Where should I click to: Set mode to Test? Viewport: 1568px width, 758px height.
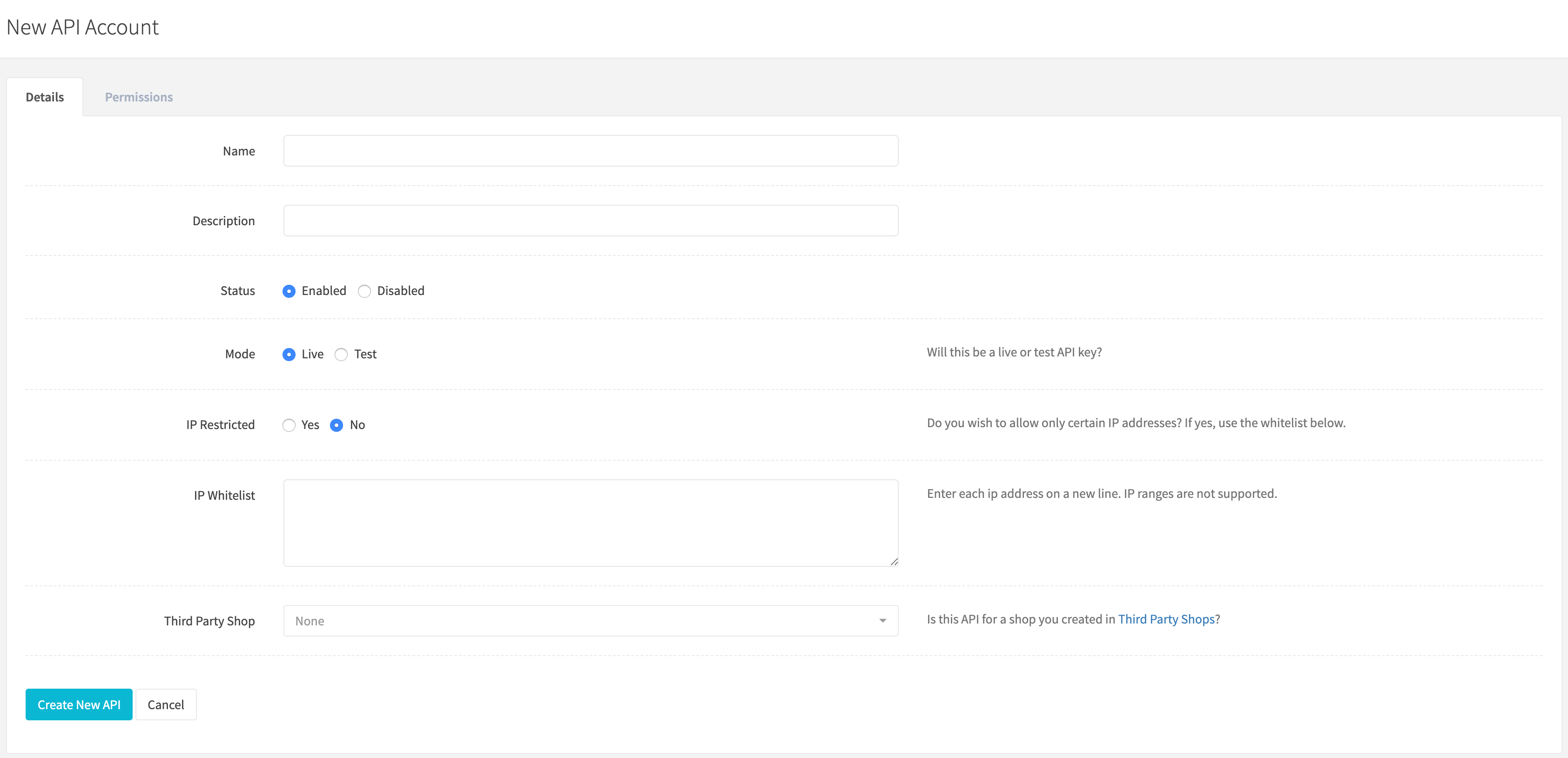point(342,355)
